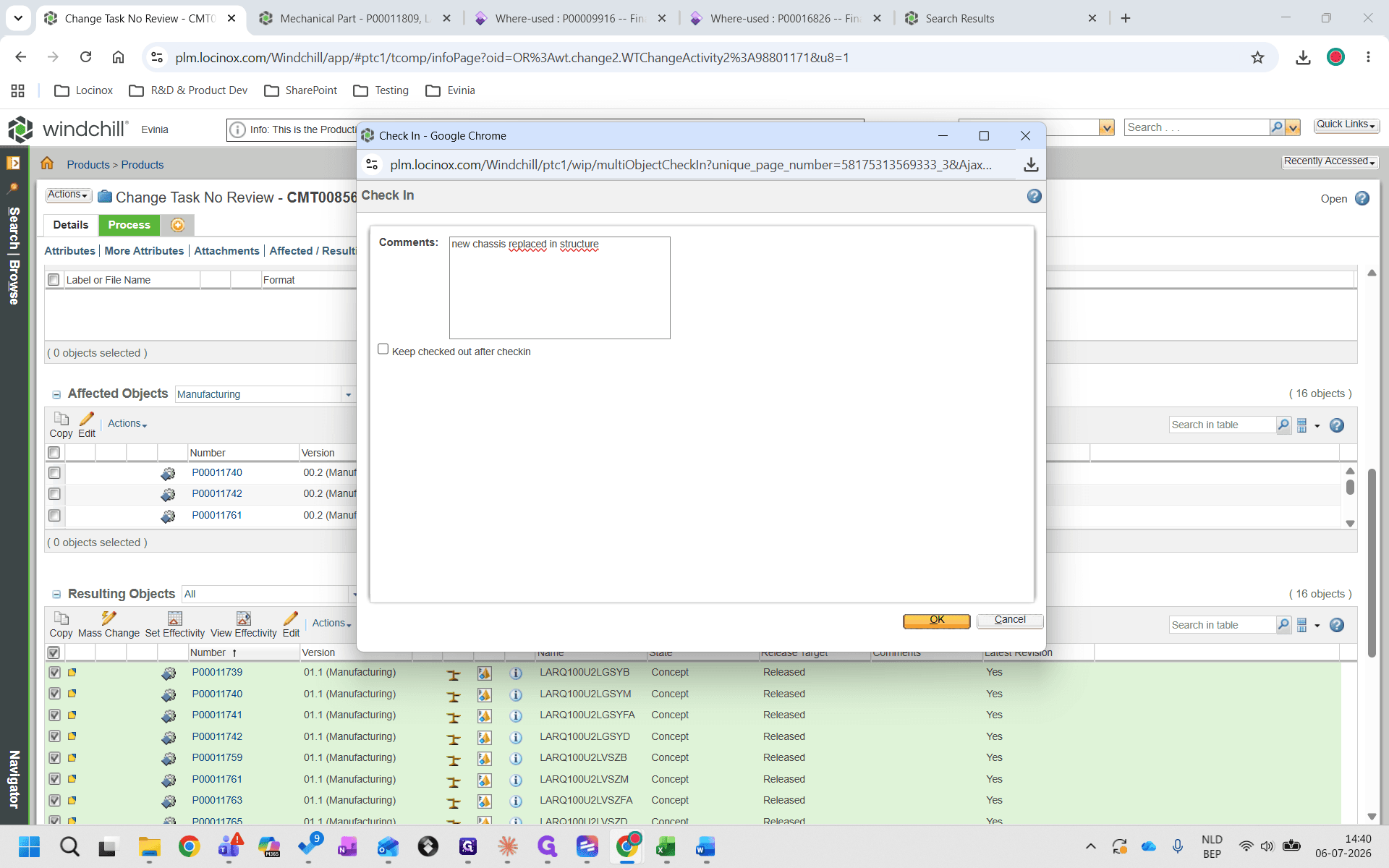Click help icon of Resulting Objects table
The image size is (1389, 868).
tap(1337, 625)
